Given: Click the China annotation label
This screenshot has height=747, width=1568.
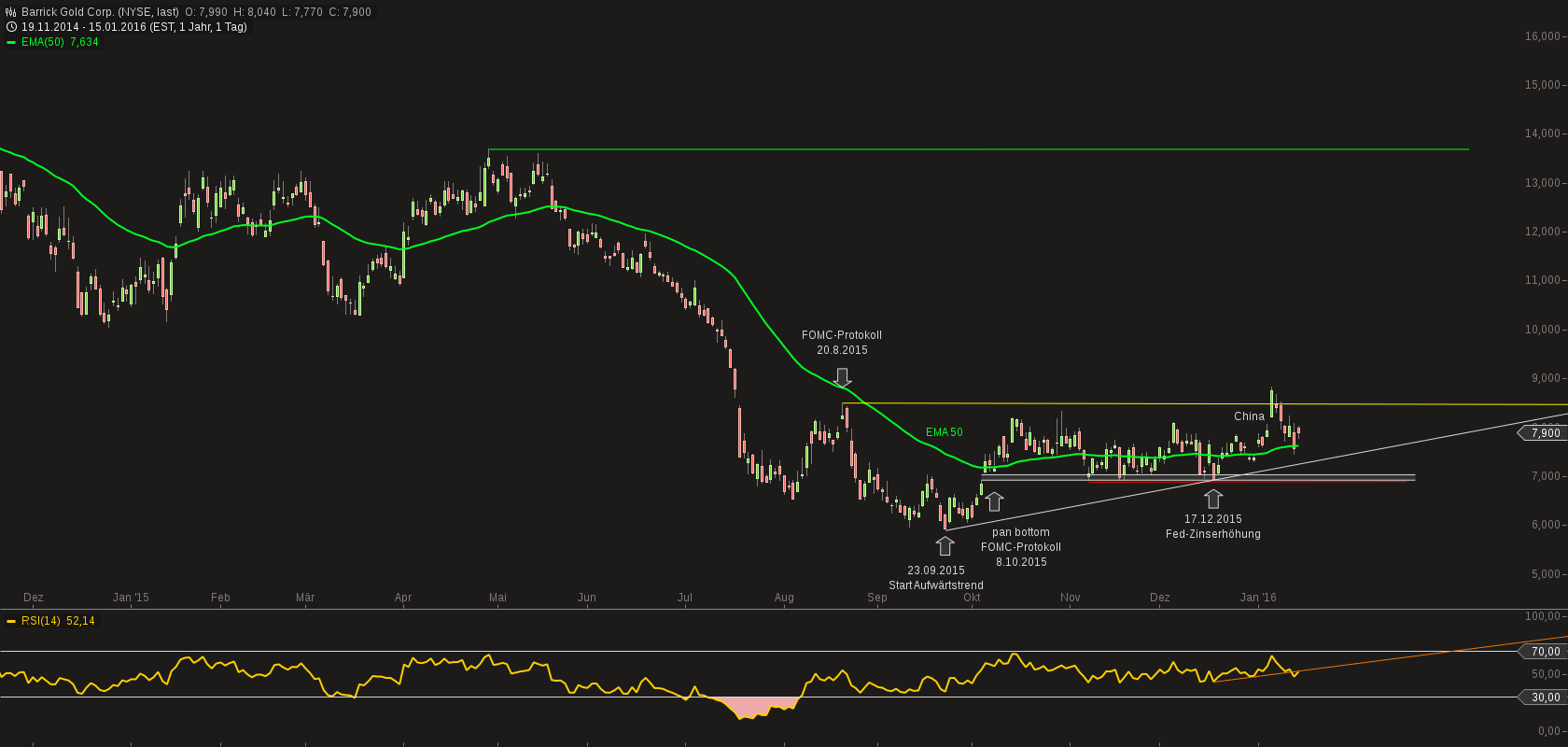Looking at the screenshot, I should (1249, 416).
